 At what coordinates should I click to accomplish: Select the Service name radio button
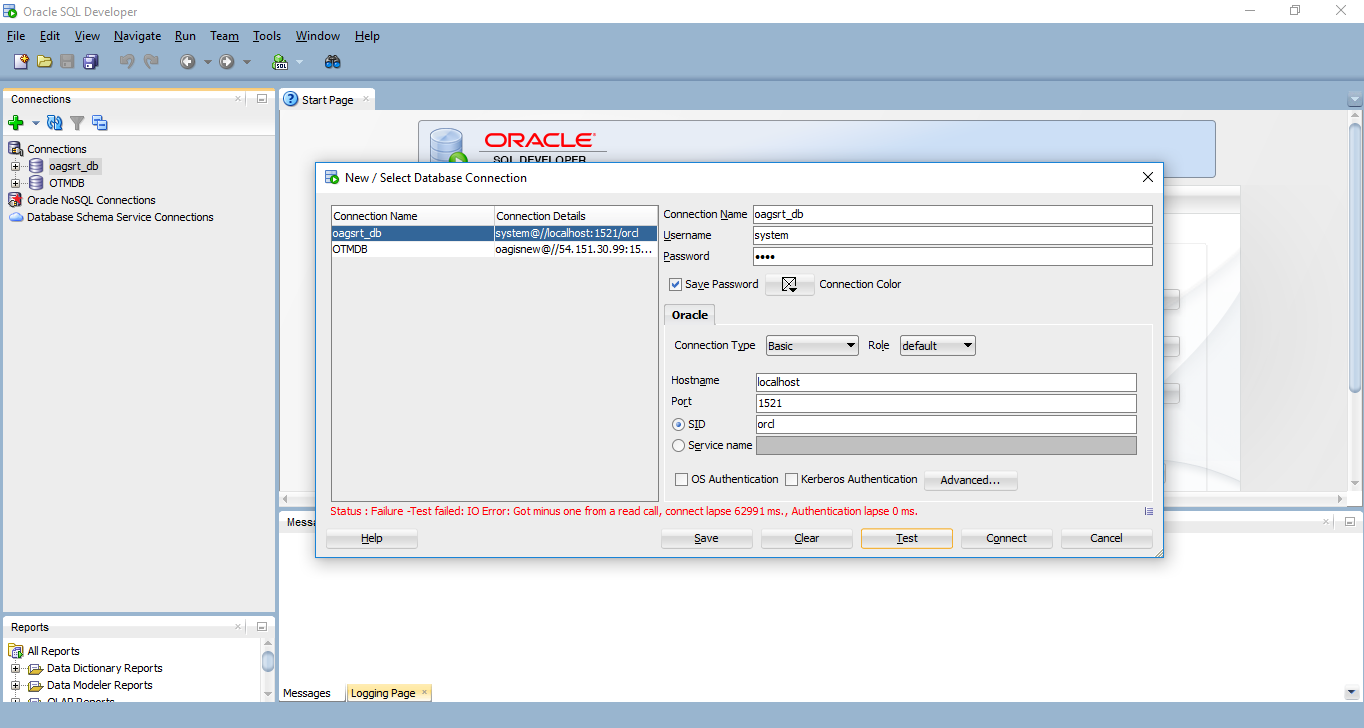tap(679, 445)
